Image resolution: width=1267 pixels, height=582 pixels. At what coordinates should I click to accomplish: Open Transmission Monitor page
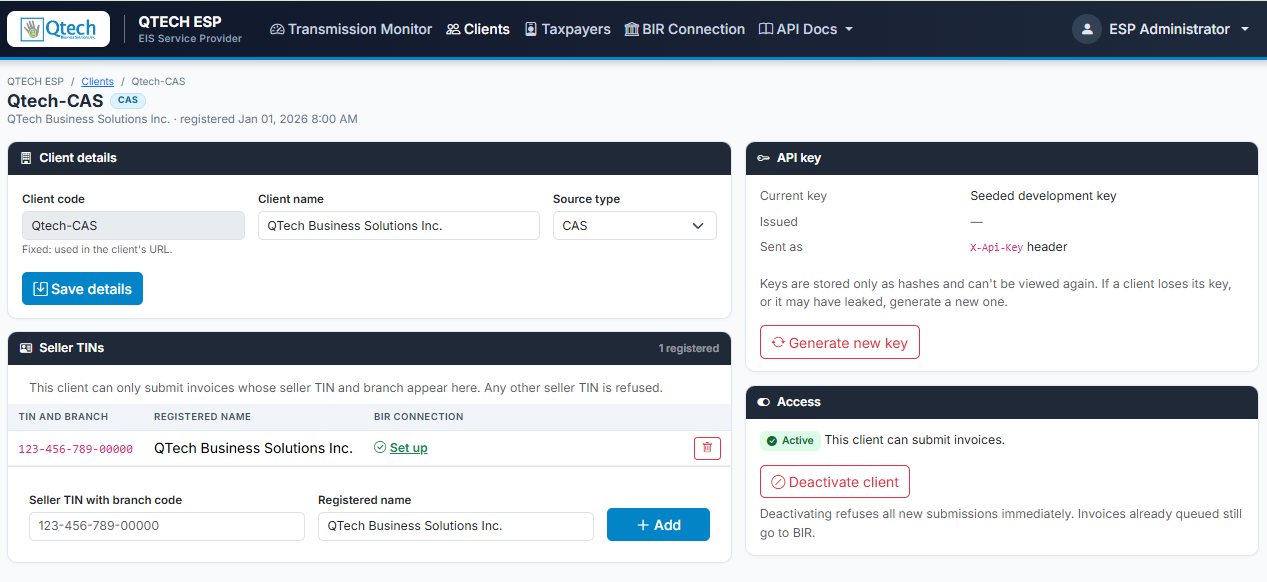351,29
